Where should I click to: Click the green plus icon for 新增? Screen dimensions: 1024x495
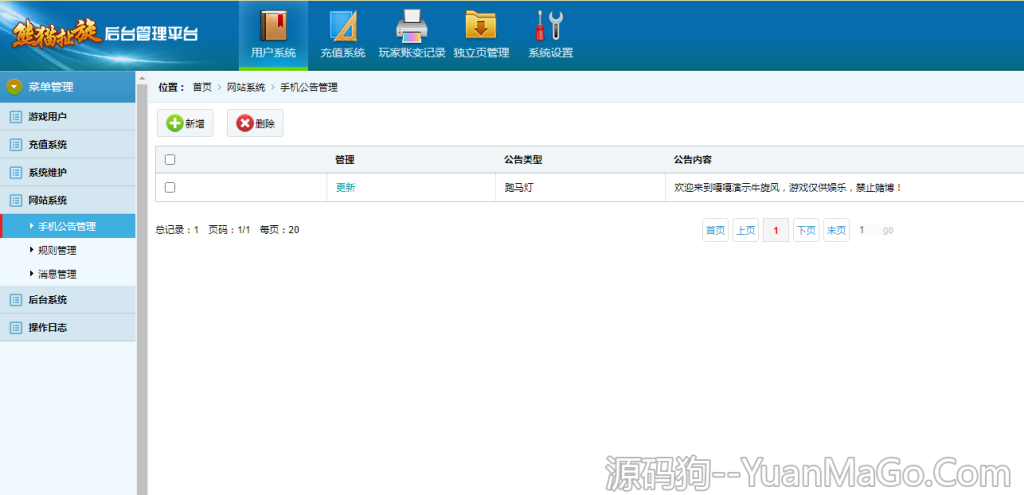click(175, 123)
